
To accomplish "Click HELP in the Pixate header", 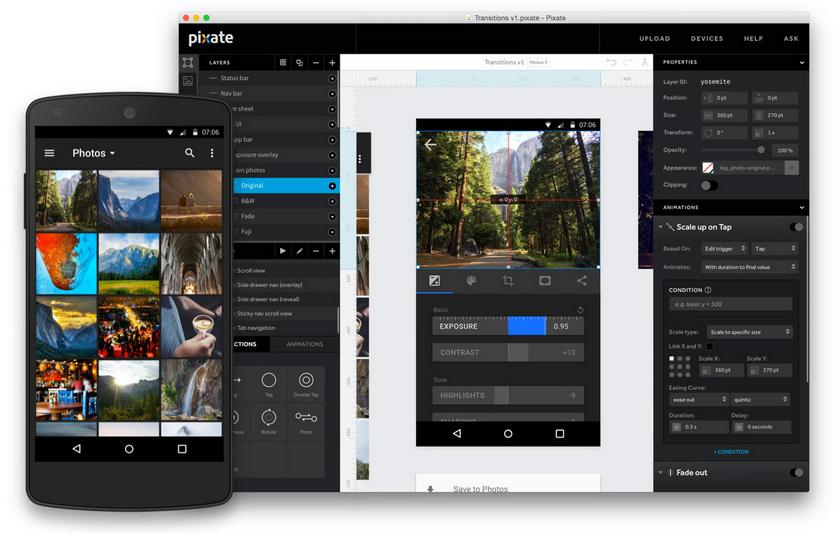I will pyautogui.click(x=753, y=39).
